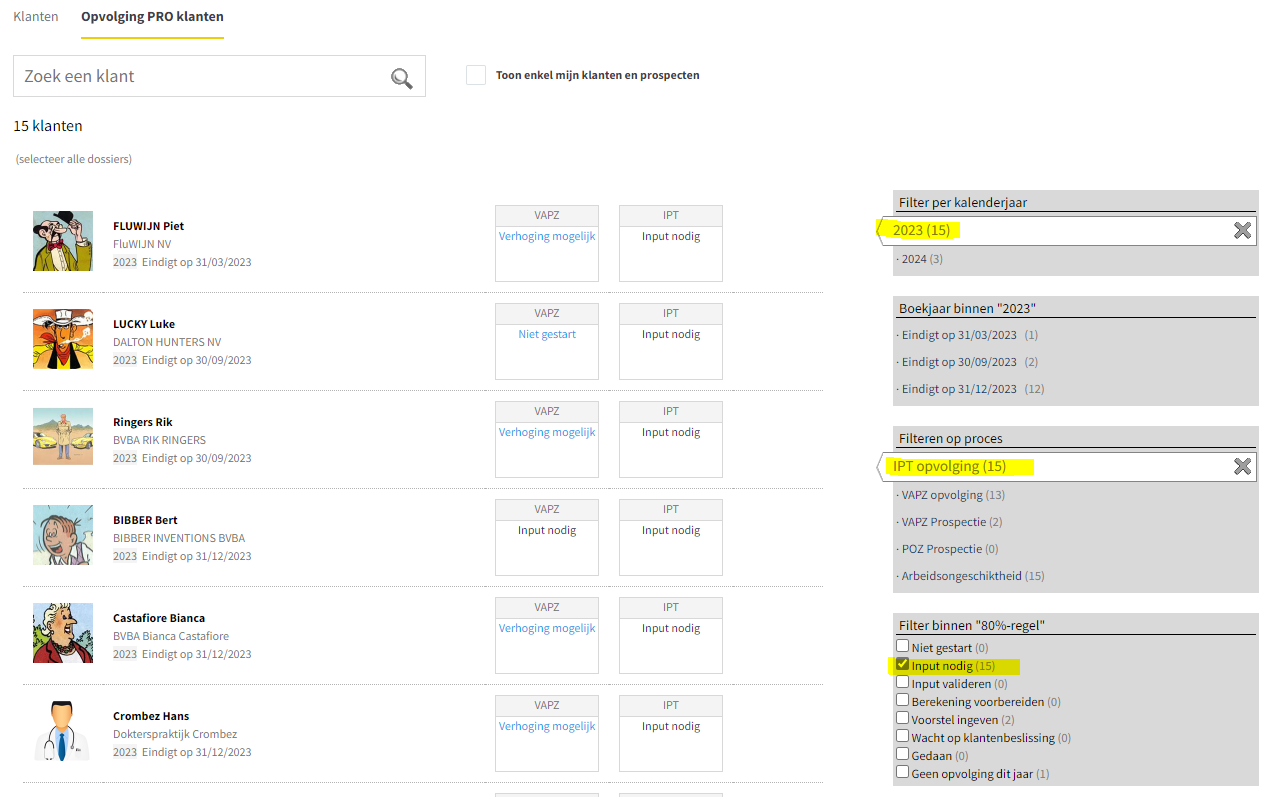Enable 'Toon enkel mijn klanten en prospecten'
This screenshot has height=797, width=1271.
point(476,75)
